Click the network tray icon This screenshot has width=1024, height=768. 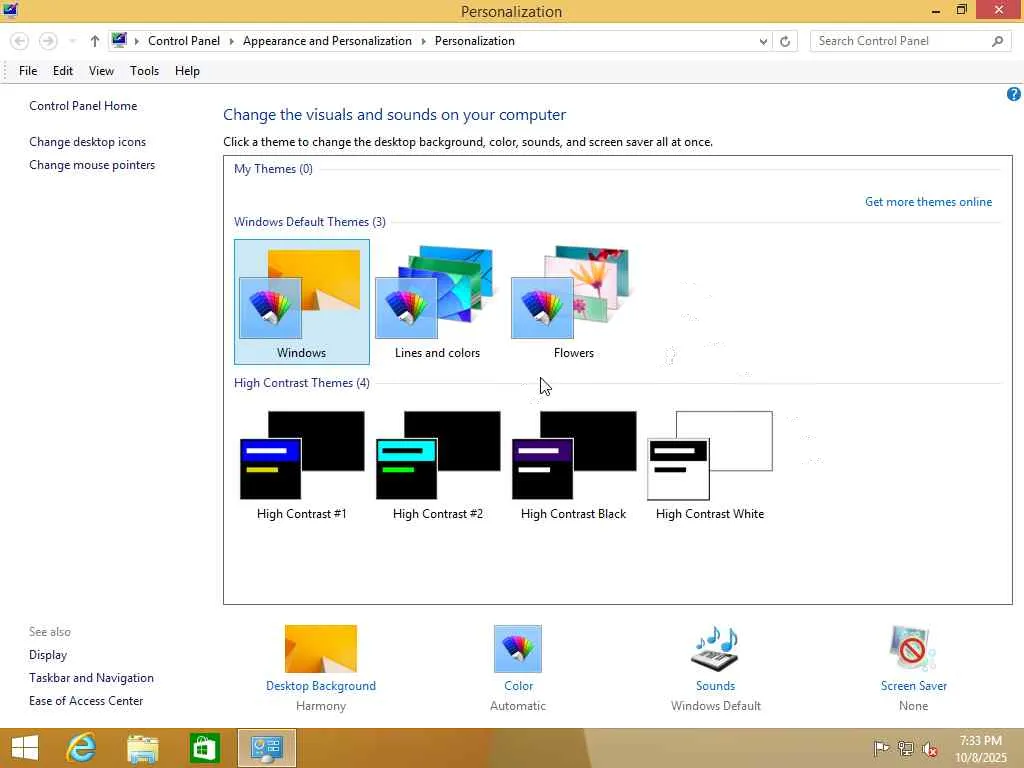[905, 748]
